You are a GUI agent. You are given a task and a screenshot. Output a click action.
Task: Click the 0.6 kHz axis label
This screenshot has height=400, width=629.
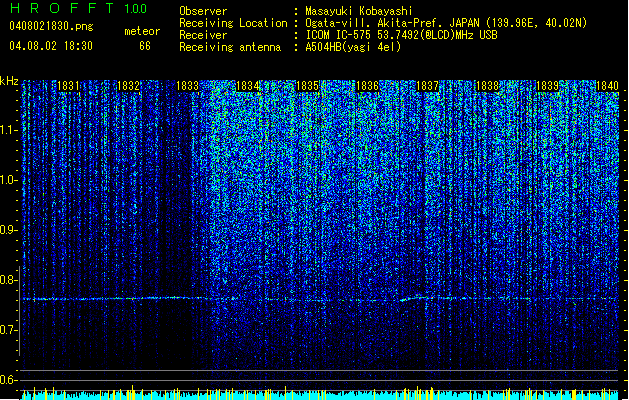coord(8,380)
